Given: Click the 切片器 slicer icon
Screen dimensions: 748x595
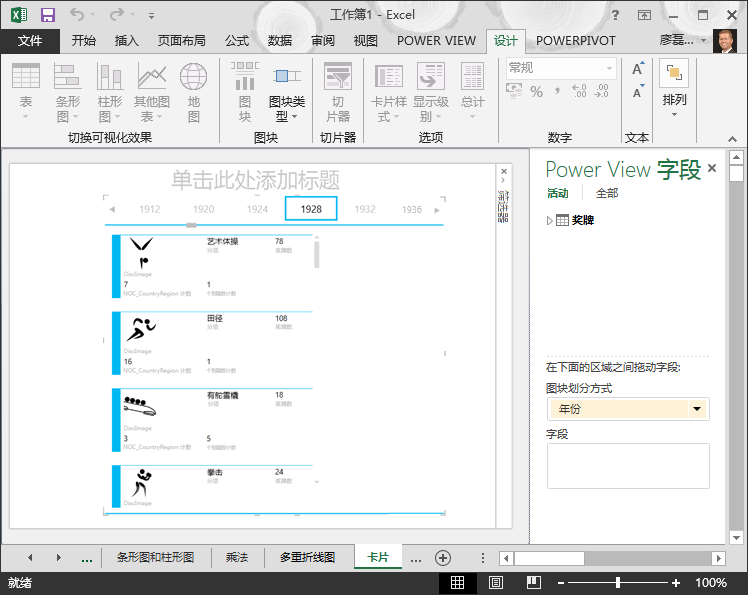Looking at the screenshot, I should point(338,92).
